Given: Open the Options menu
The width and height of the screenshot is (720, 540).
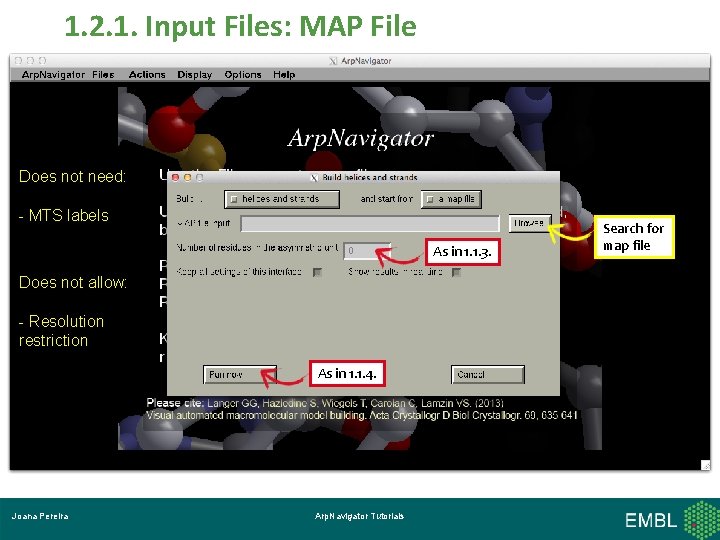Looking at the screenshot, I should tap(243, 74).
